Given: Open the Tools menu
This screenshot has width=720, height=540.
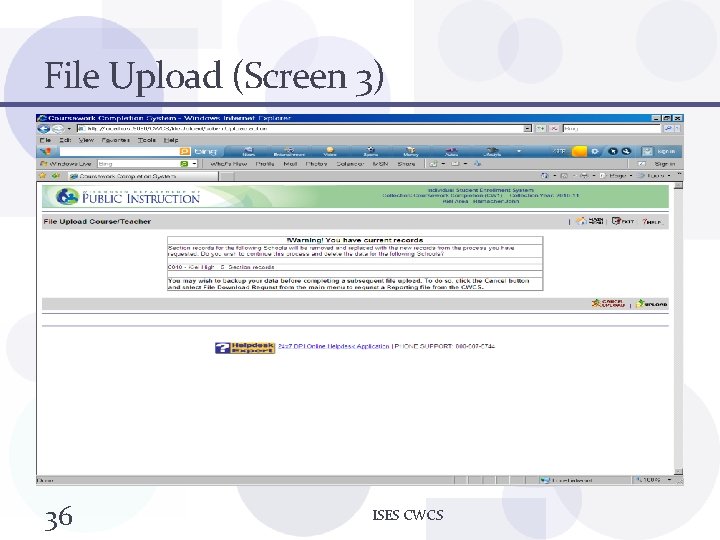Looking at the screenshot, I should coord(147,140).
